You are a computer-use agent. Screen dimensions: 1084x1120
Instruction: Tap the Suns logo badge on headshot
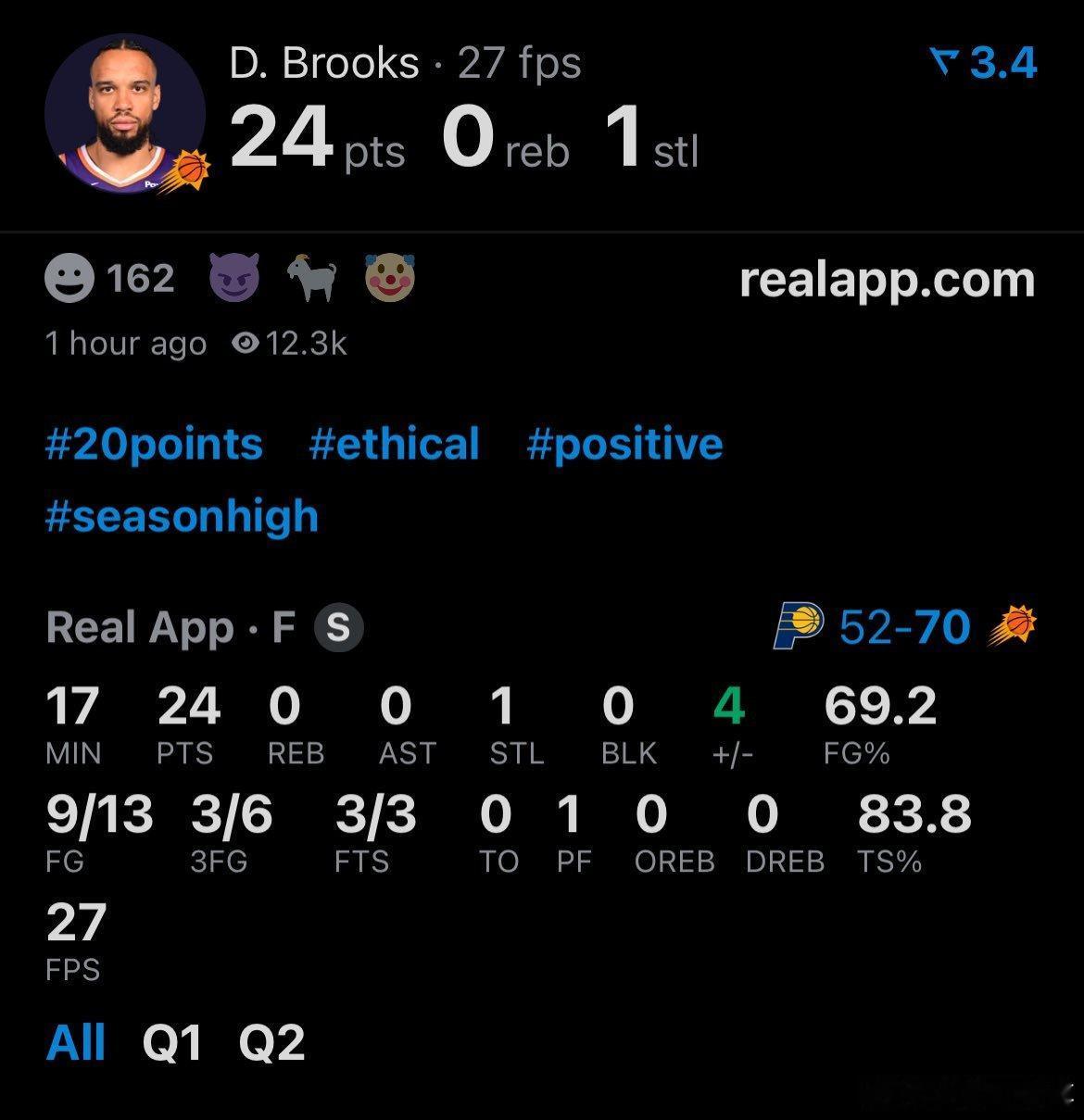[x=193, y=169]
